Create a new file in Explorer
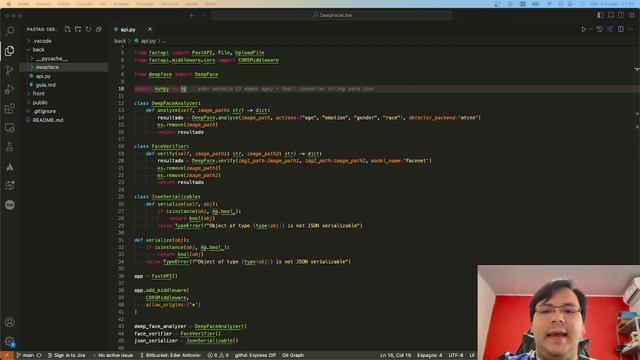Image resolution: width=640 pixels, height=360 pixels. [67, 29]
